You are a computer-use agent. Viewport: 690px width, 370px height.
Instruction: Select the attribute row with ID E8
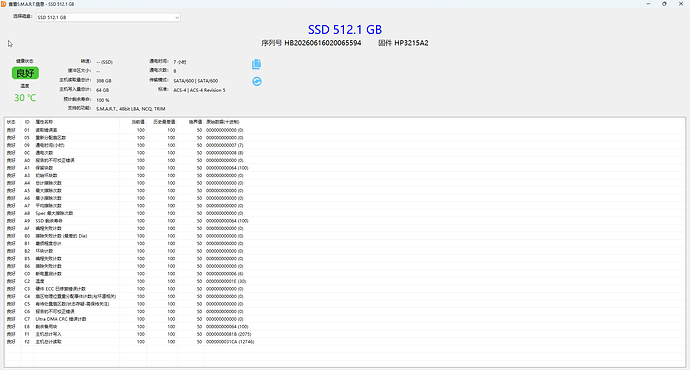pyautogui.click(x=345, y=326)
